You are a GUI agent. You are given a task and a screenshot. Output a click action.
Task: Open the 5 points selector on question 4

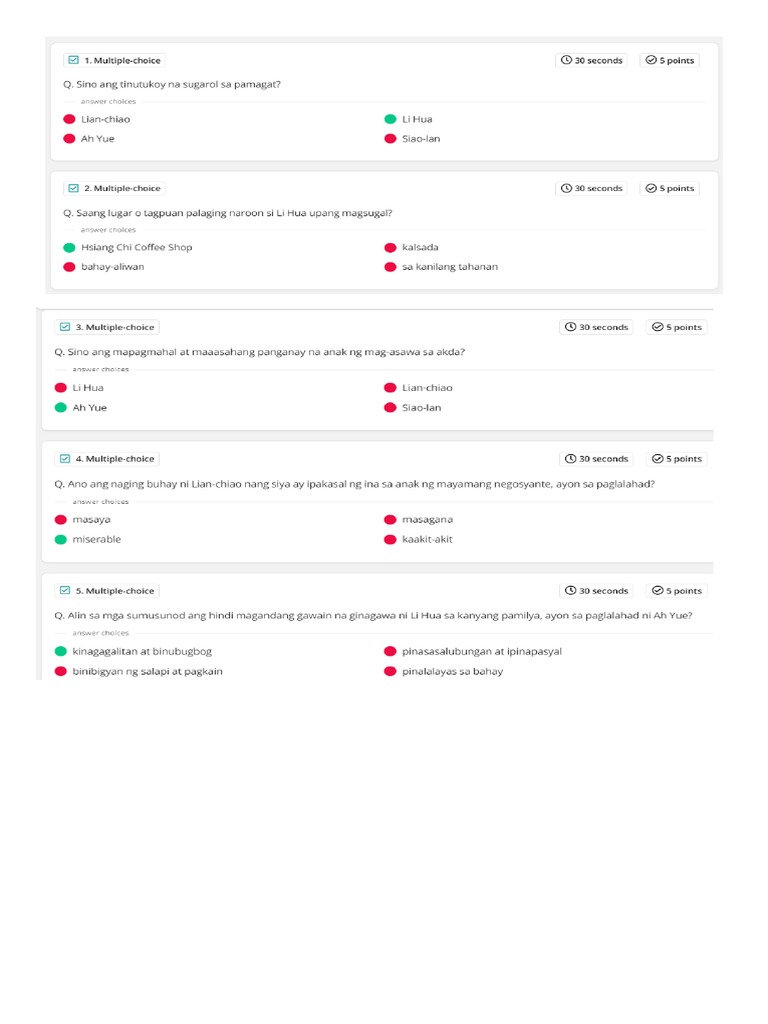[x=676, y=459]
